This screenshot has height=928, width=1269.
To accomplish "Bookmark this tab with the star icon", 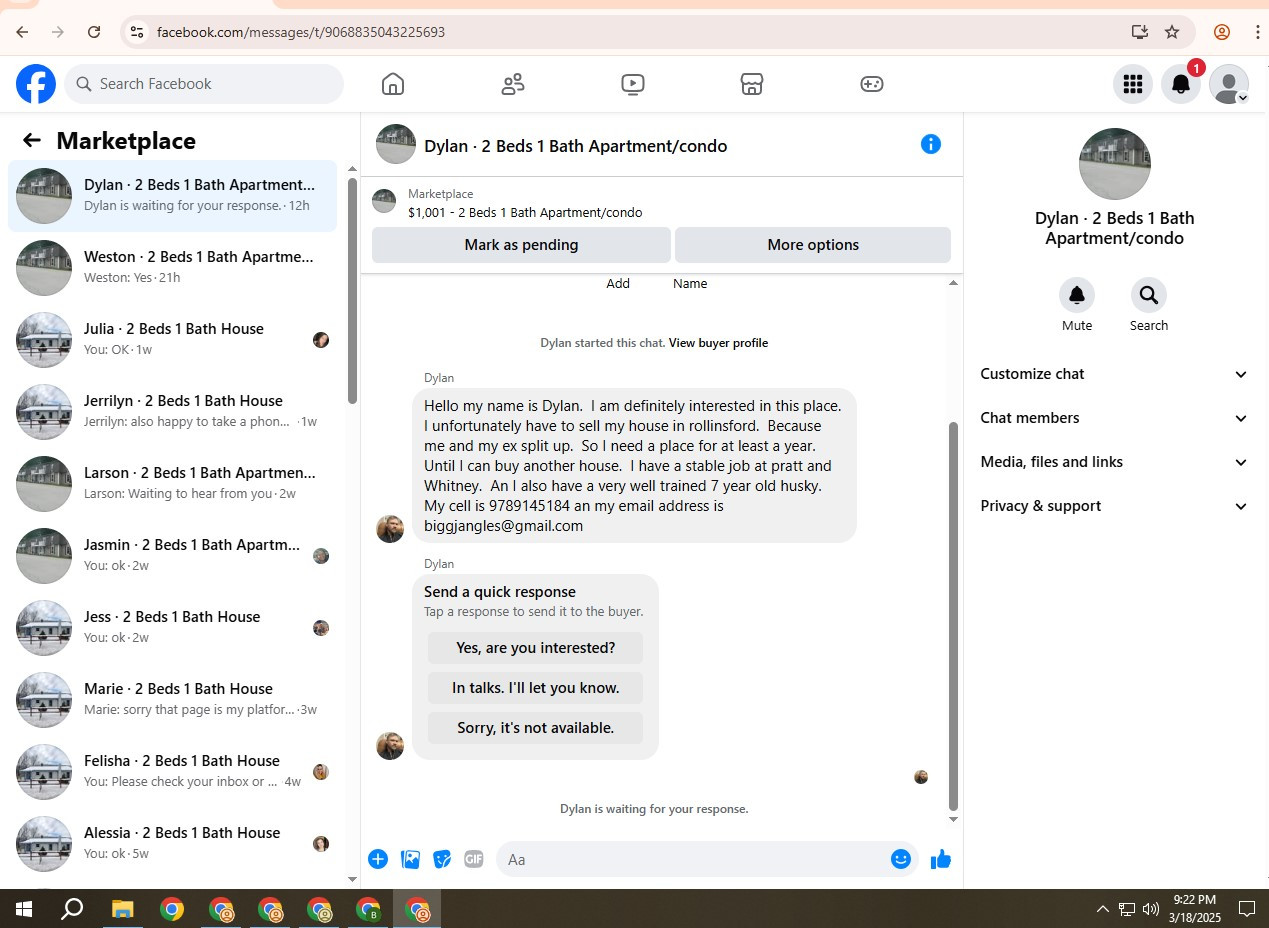I will tap(1172, 32).
